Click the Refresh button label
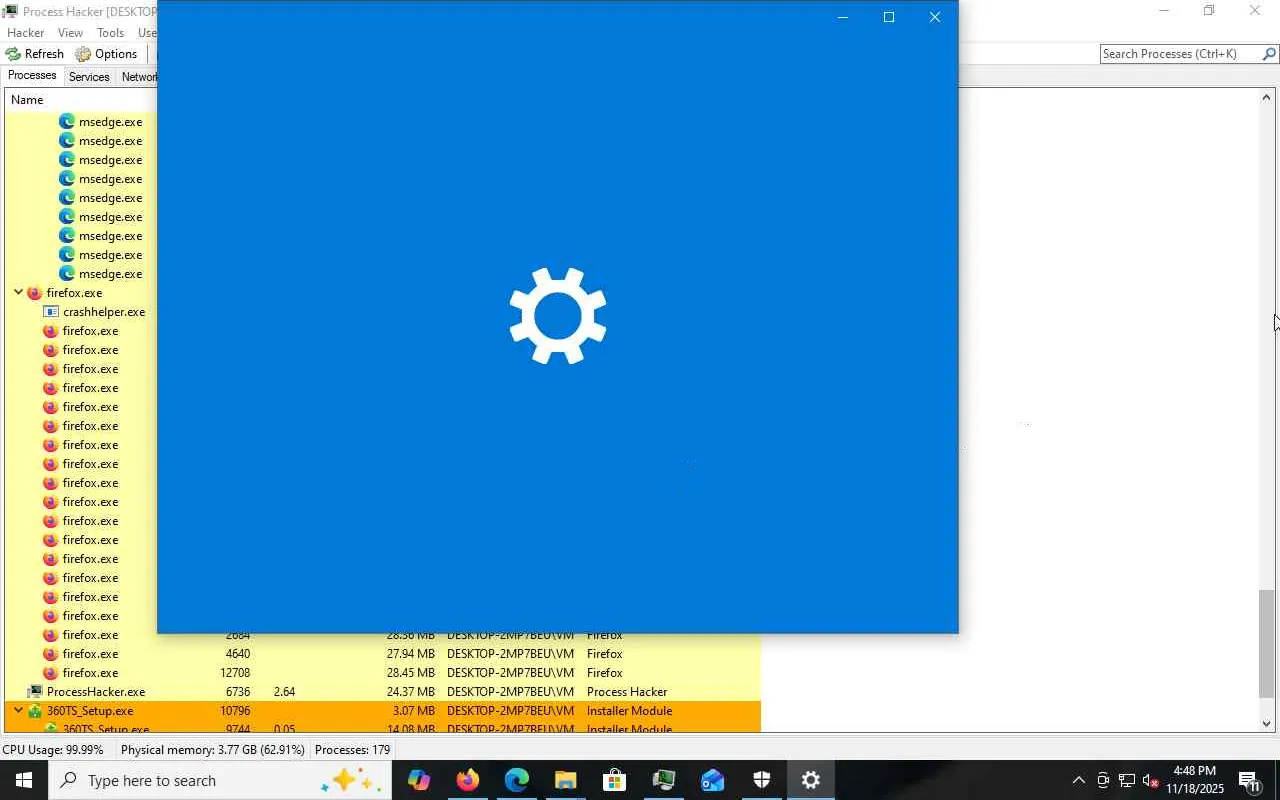Screen dimensions: 1280x800 point(44,54)
